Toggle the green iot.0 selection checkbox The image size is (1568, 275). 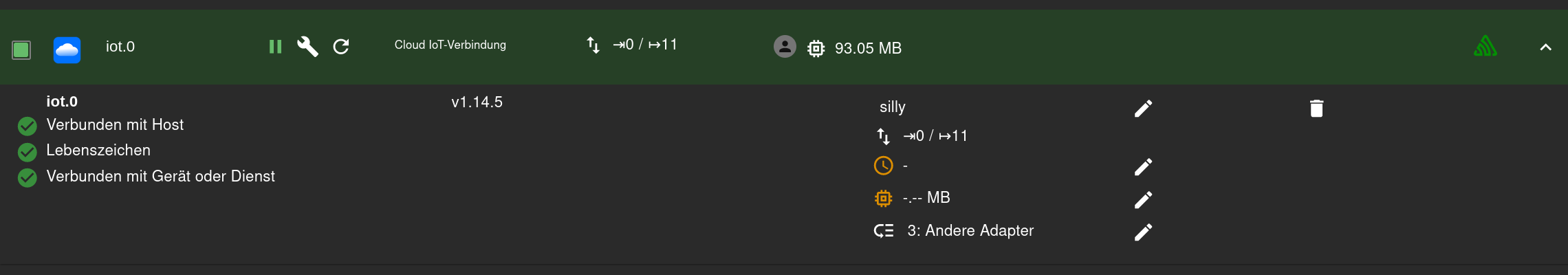coord(21,49)
